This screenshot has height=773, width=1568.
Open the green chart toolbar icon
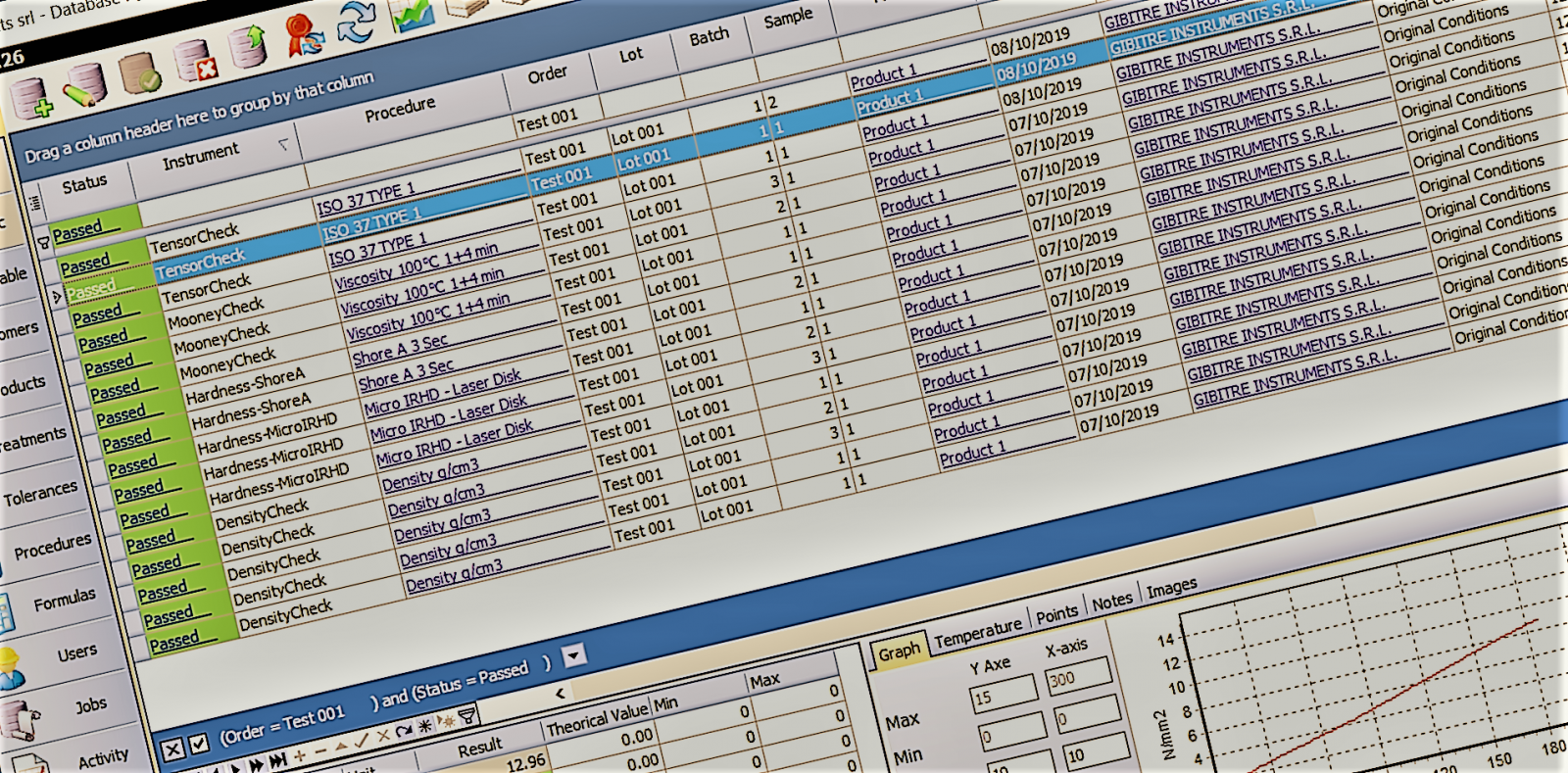[412, 13]
